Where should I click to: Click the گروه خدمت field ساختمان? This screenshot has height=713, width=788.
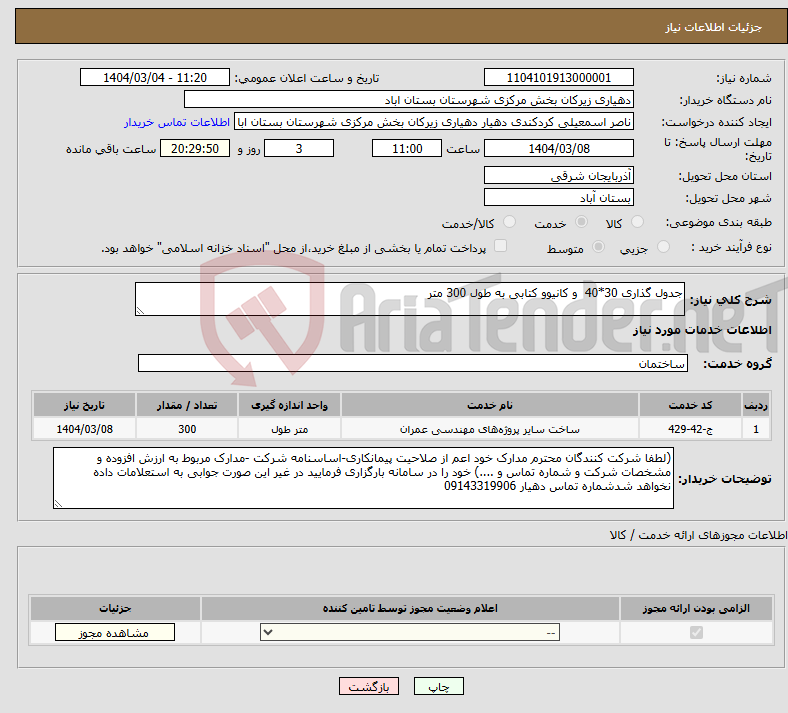pyautogui.click(x=413, y=363)
